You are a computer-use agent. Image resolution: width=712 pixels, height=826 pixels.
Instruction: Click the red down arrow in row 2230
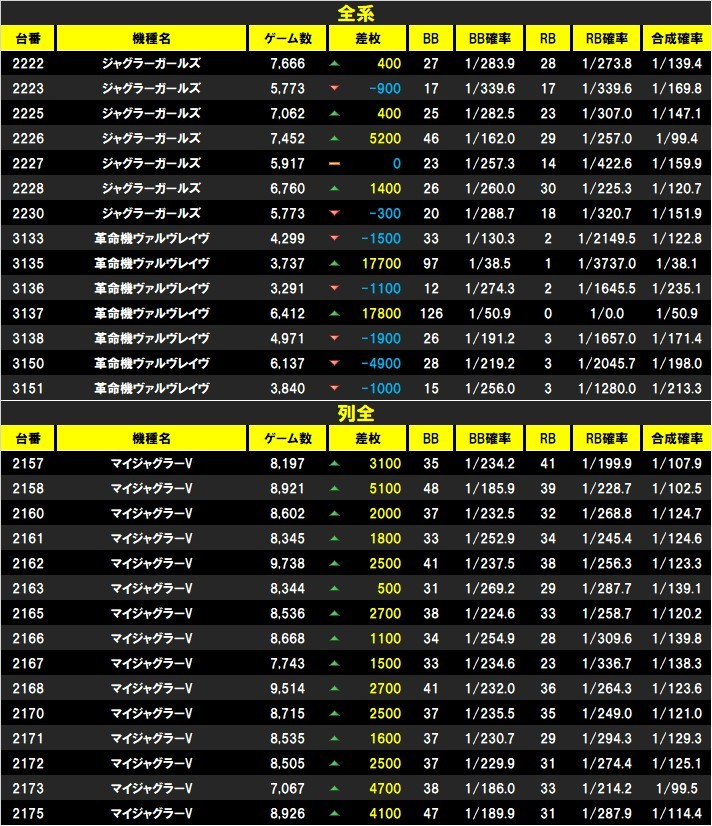pos(334,213)
